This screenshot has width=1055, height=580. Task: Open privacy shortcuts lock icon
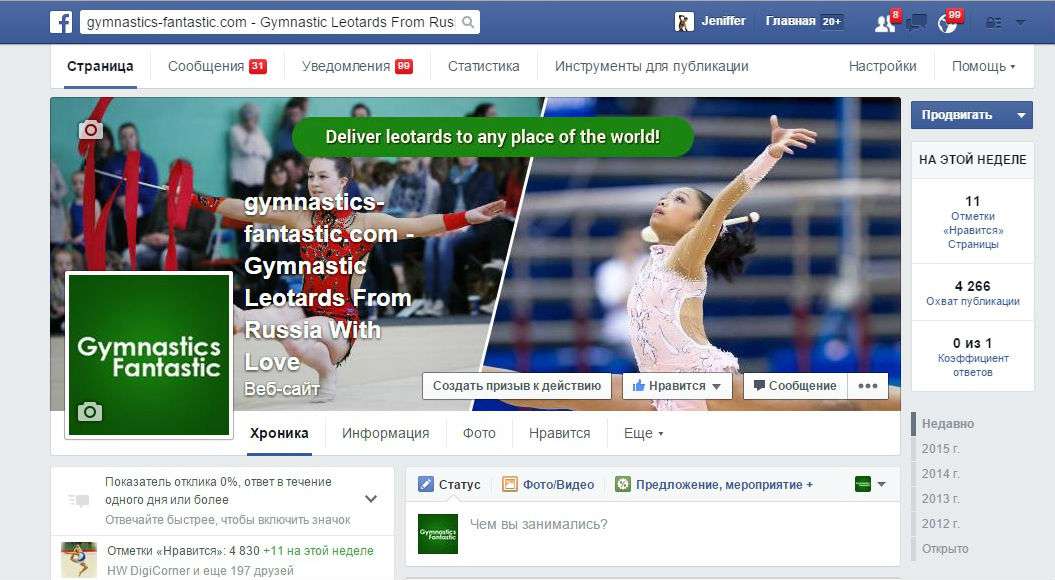point(993,23)
